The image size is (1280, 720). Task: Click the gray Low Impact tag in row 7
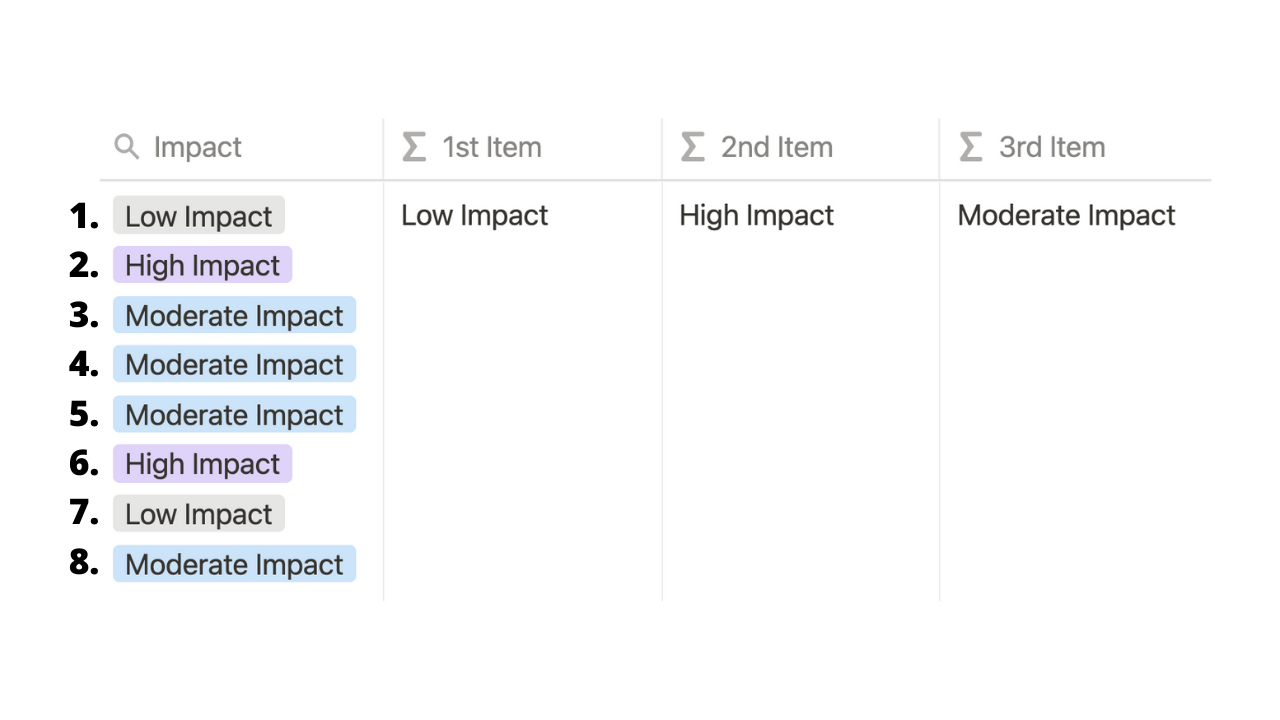click(x=199, y=514)
